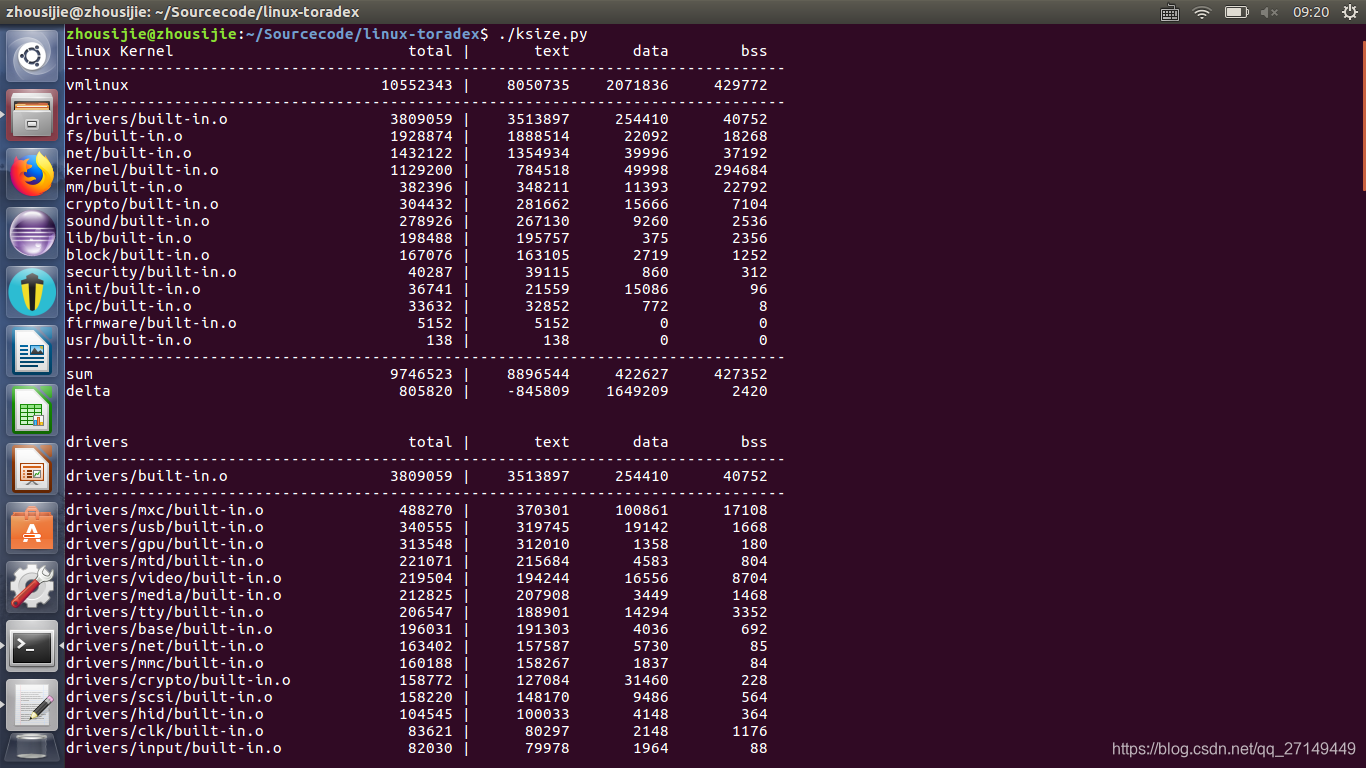This screenshot has height=768, width=1366.
Task: Click mm/built-in.o row label
Action: pos(124,187)
